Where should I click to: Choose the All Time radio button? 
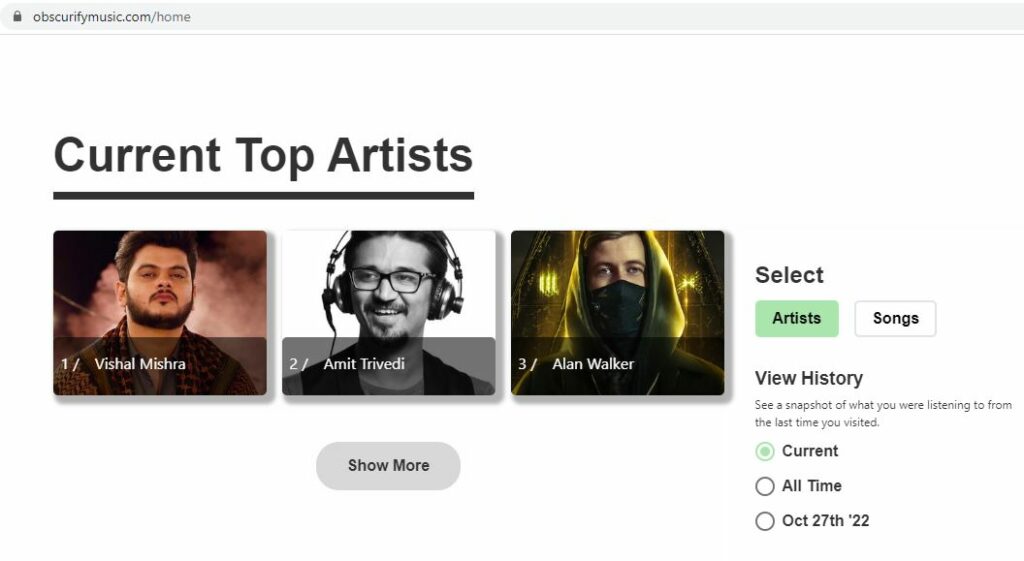point(765,487)
